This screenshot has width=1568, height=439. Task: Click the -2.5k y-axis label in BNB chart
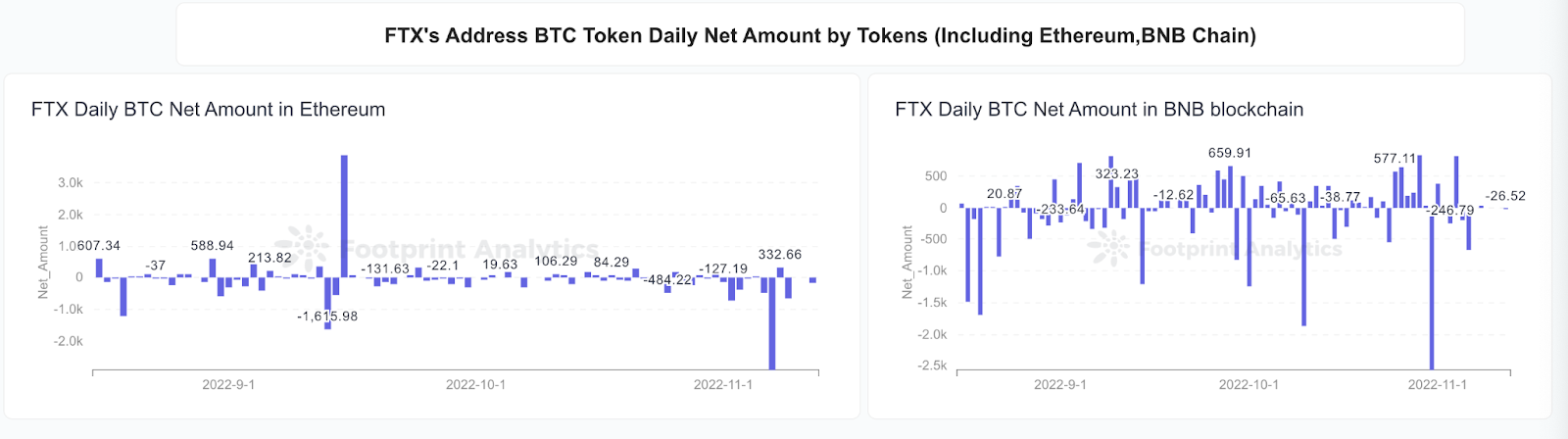point(931,366)
